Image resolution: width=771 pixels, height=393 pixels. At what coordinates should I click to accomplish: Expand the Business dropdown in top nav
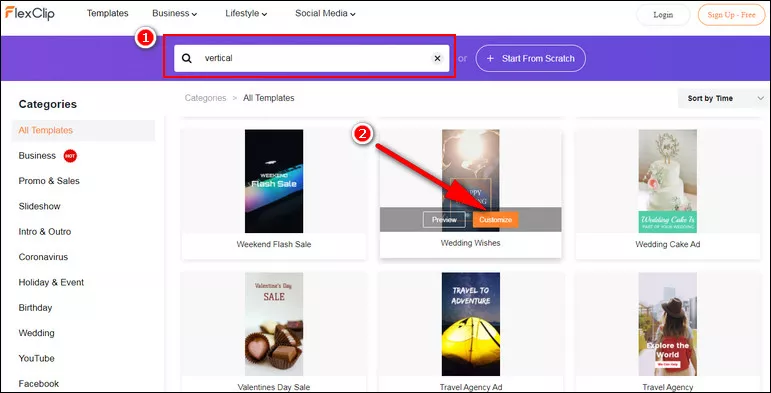click(175, 13)
